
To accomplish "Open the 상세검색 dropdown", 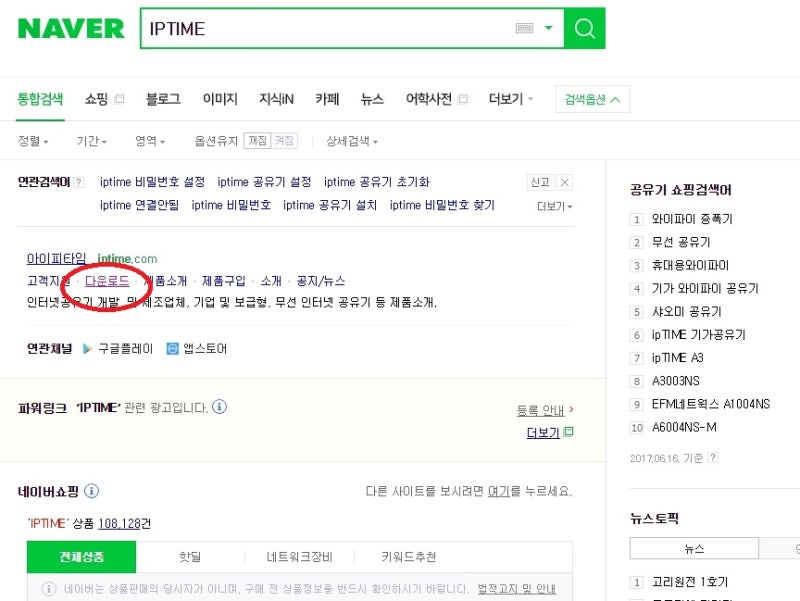I will [x=352, y=141].
